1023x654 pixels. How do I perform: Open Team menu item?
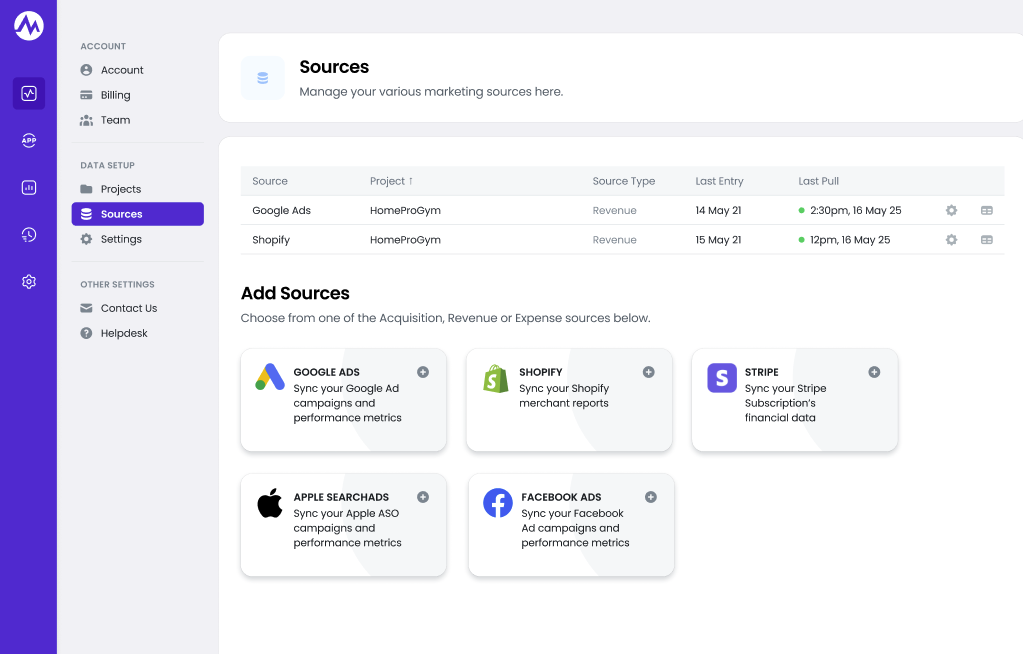[x=138, y=120]
